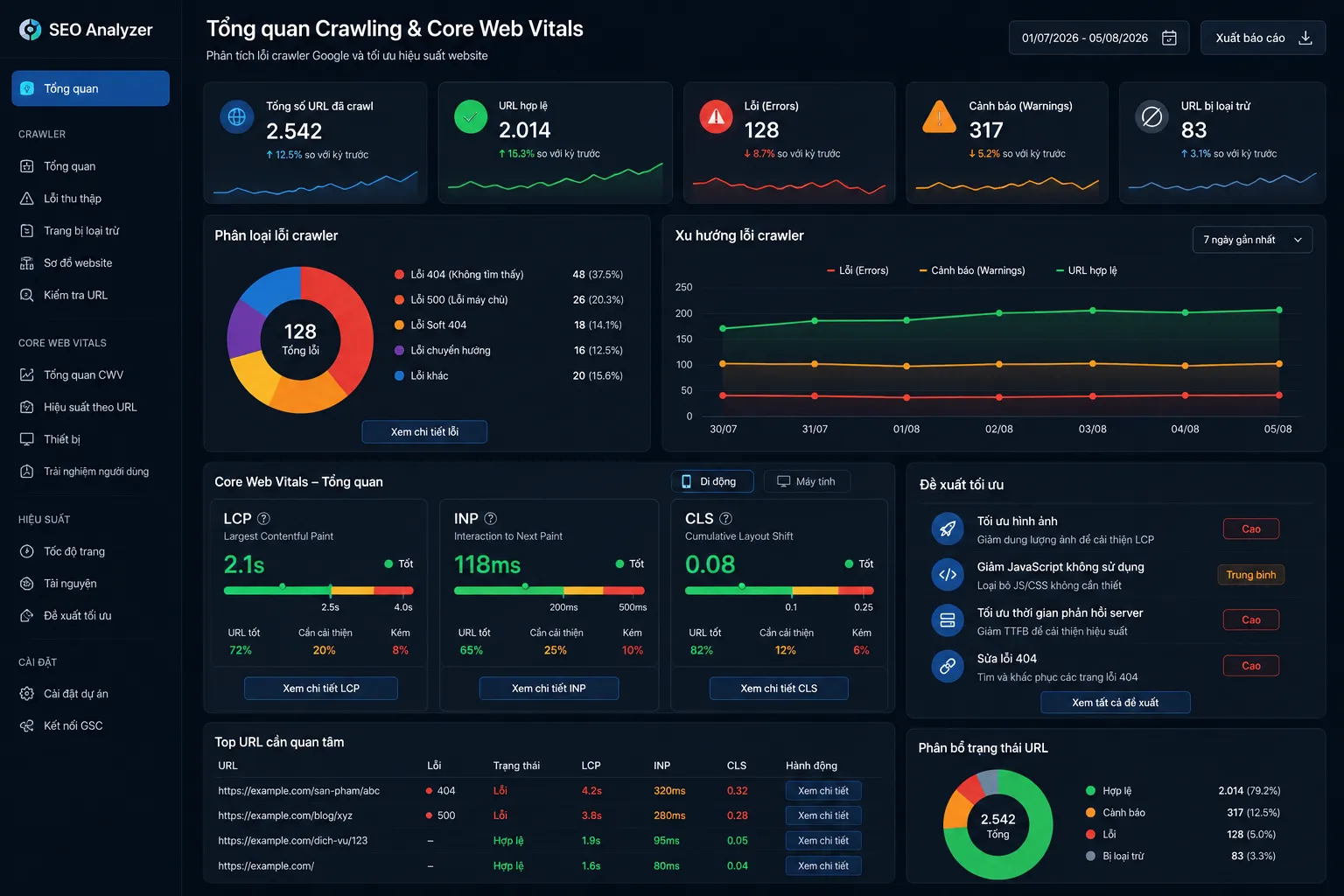The height and width of the screenshot is (896, 1344).
Task: Select Tổng quan highlighted sidebar item
Action: coord(90,88)
